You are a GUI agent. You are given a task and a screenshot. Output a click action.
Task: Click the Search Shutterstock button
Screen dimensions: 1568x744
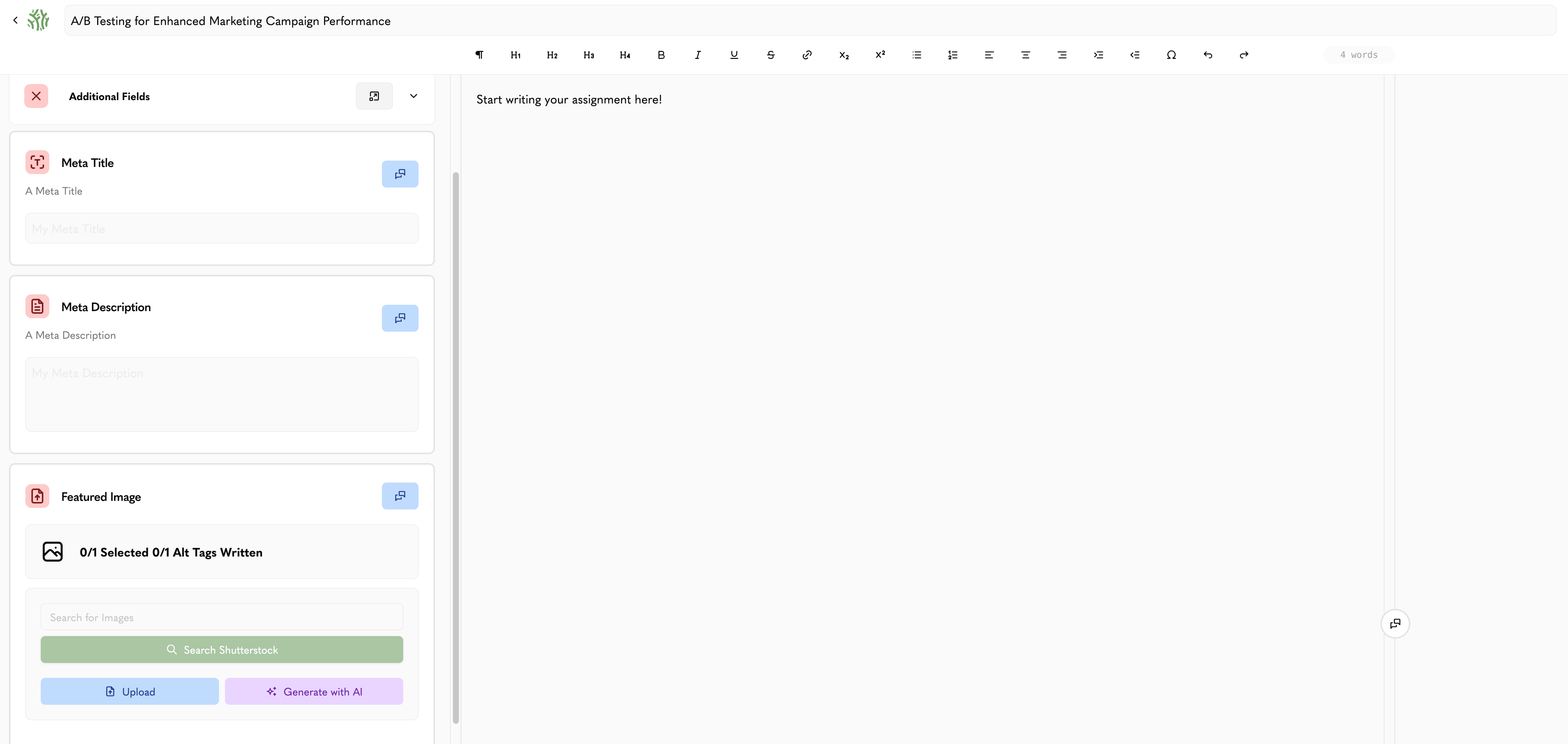pyautogui.click(x=222, y=650)
